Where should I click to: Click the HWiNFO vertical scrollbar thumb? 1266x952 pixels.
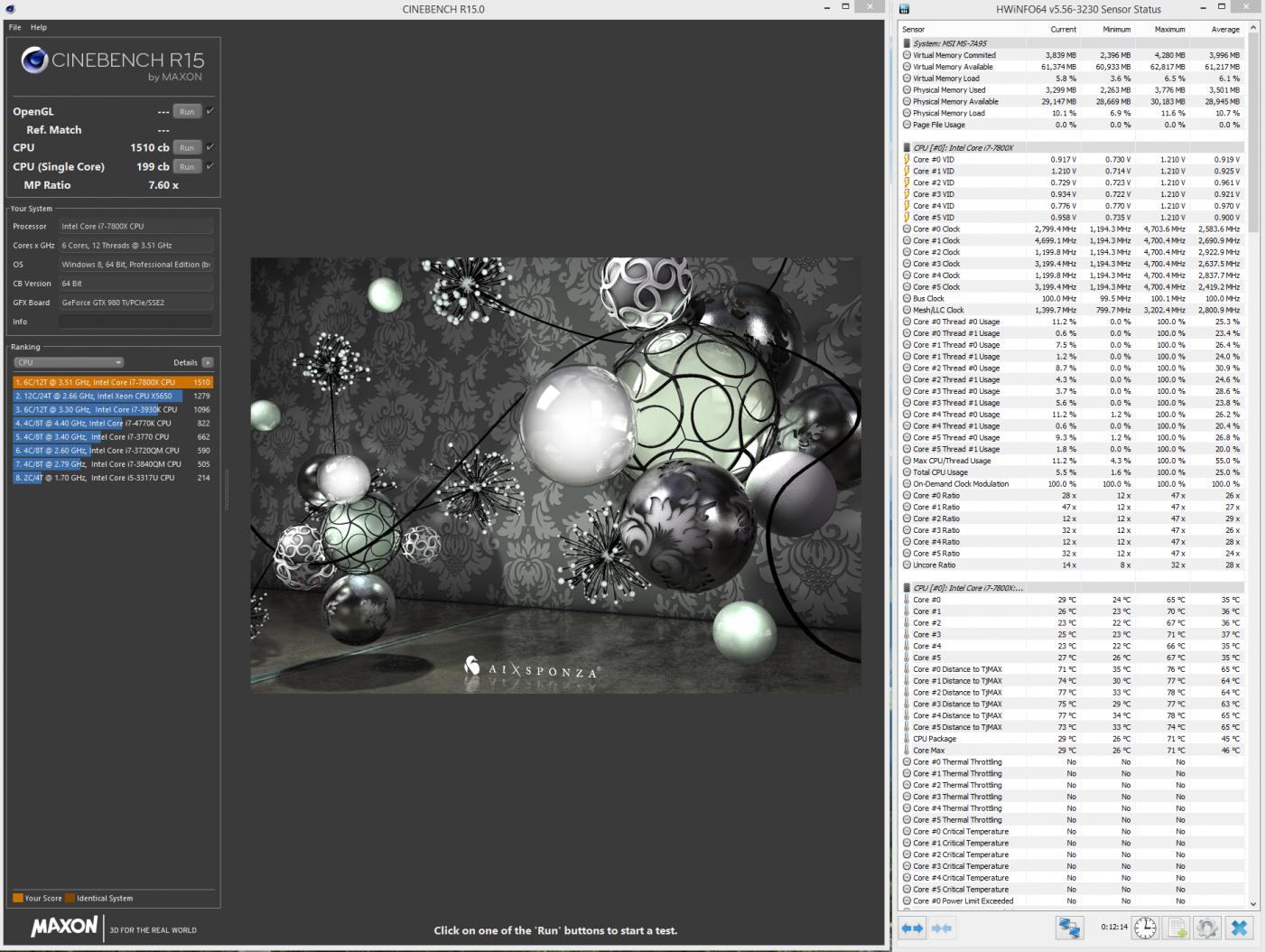[1252, 132]
